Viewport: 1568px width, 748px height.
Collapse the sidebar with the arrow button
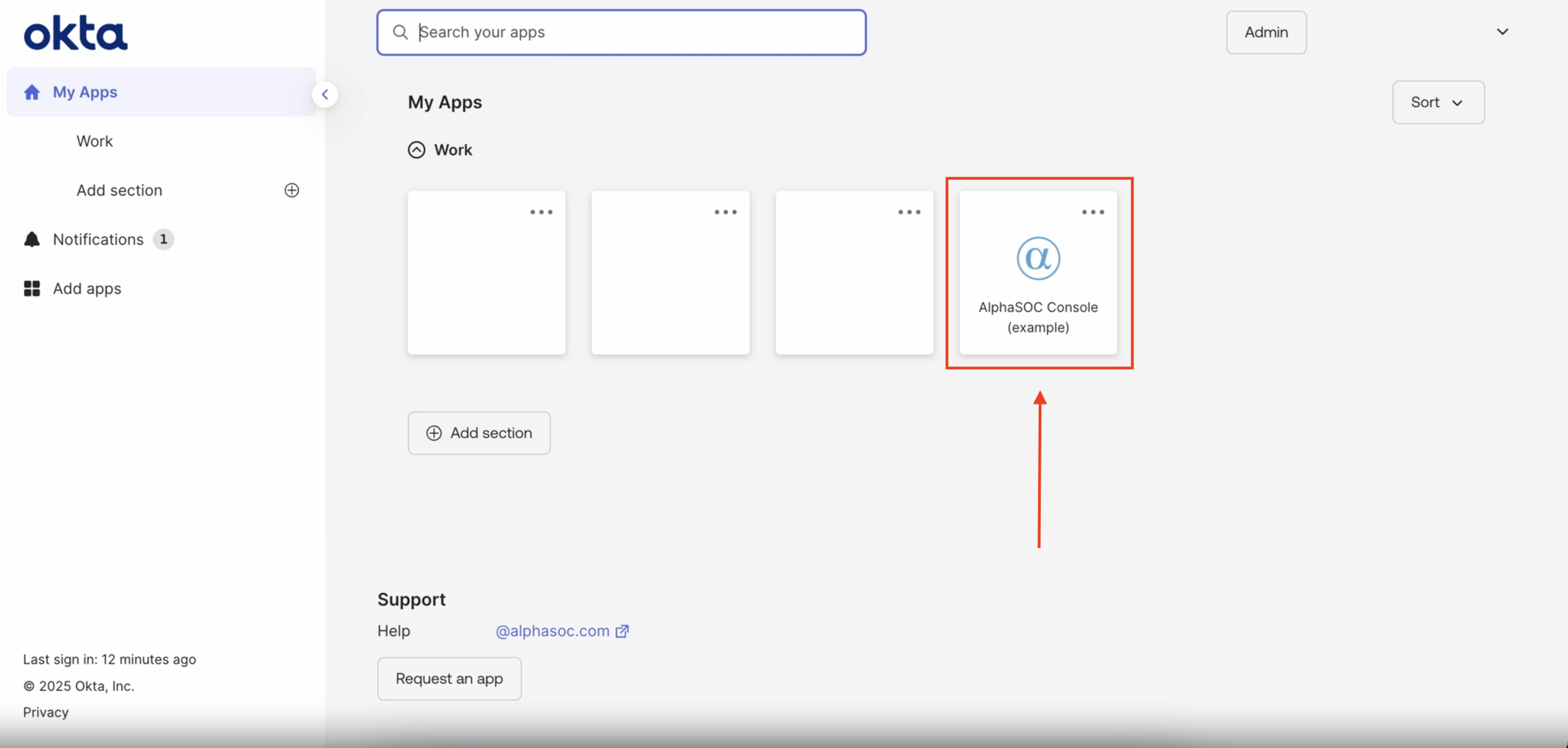325,94
